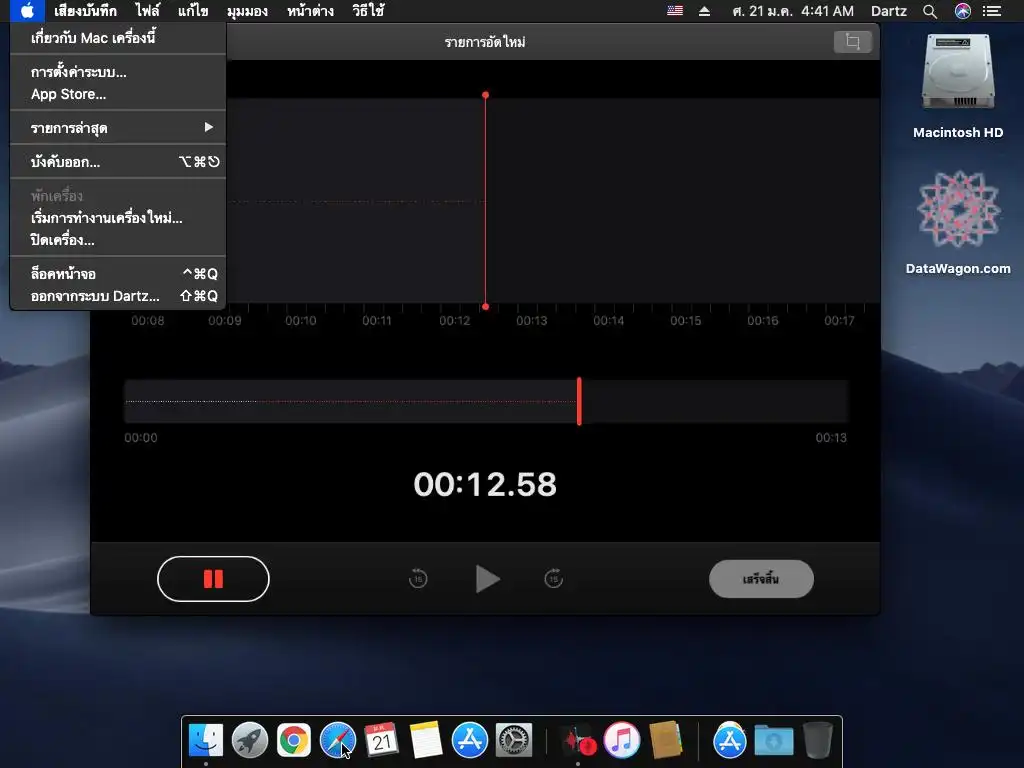
Task: Open the Applications folder icon beside the Downloads folder
Action: pyautogui.click(x=729, y=740)
